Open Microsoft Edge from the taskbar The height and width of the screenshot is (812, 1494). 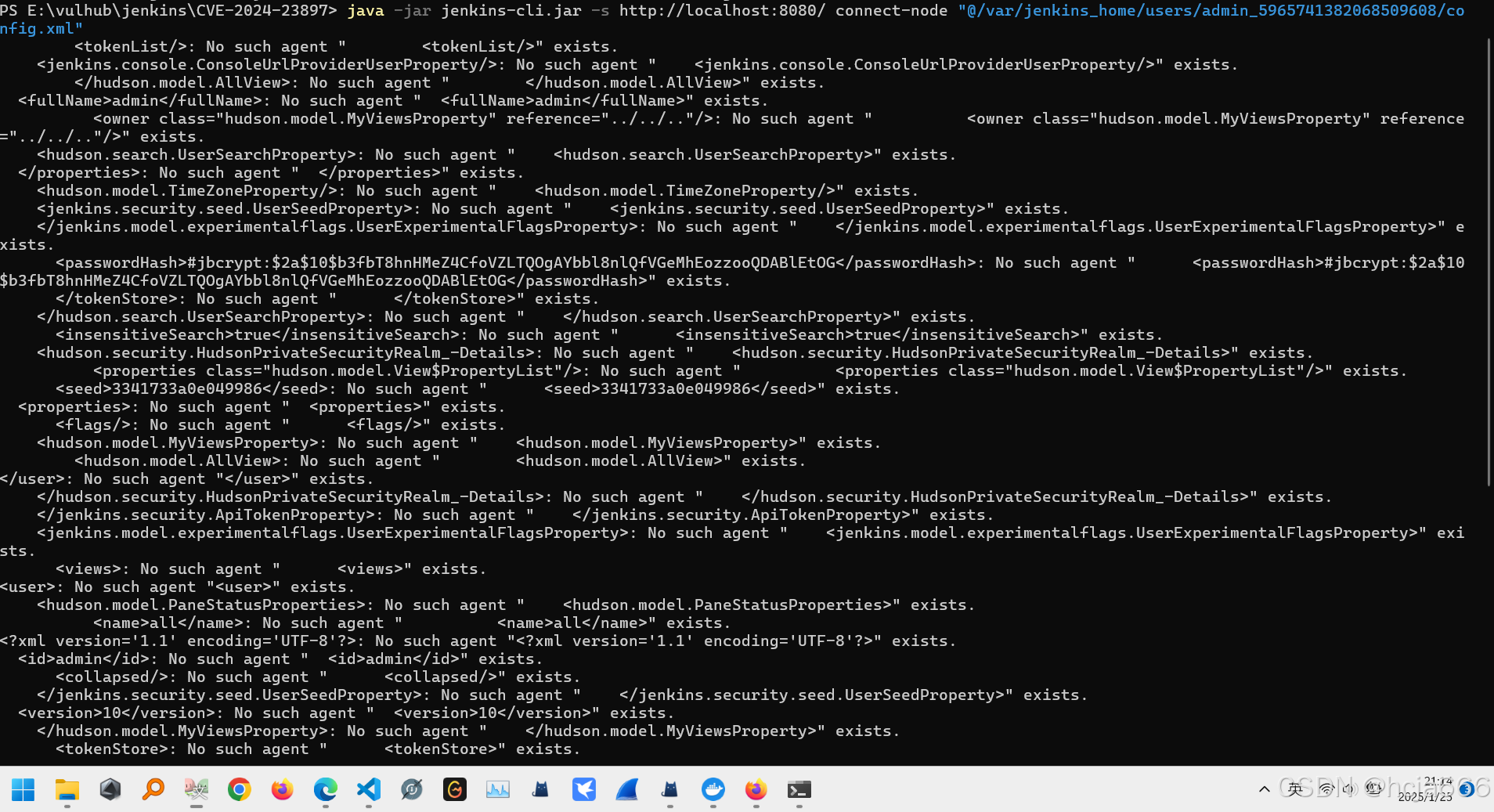[x=325, y=789]
